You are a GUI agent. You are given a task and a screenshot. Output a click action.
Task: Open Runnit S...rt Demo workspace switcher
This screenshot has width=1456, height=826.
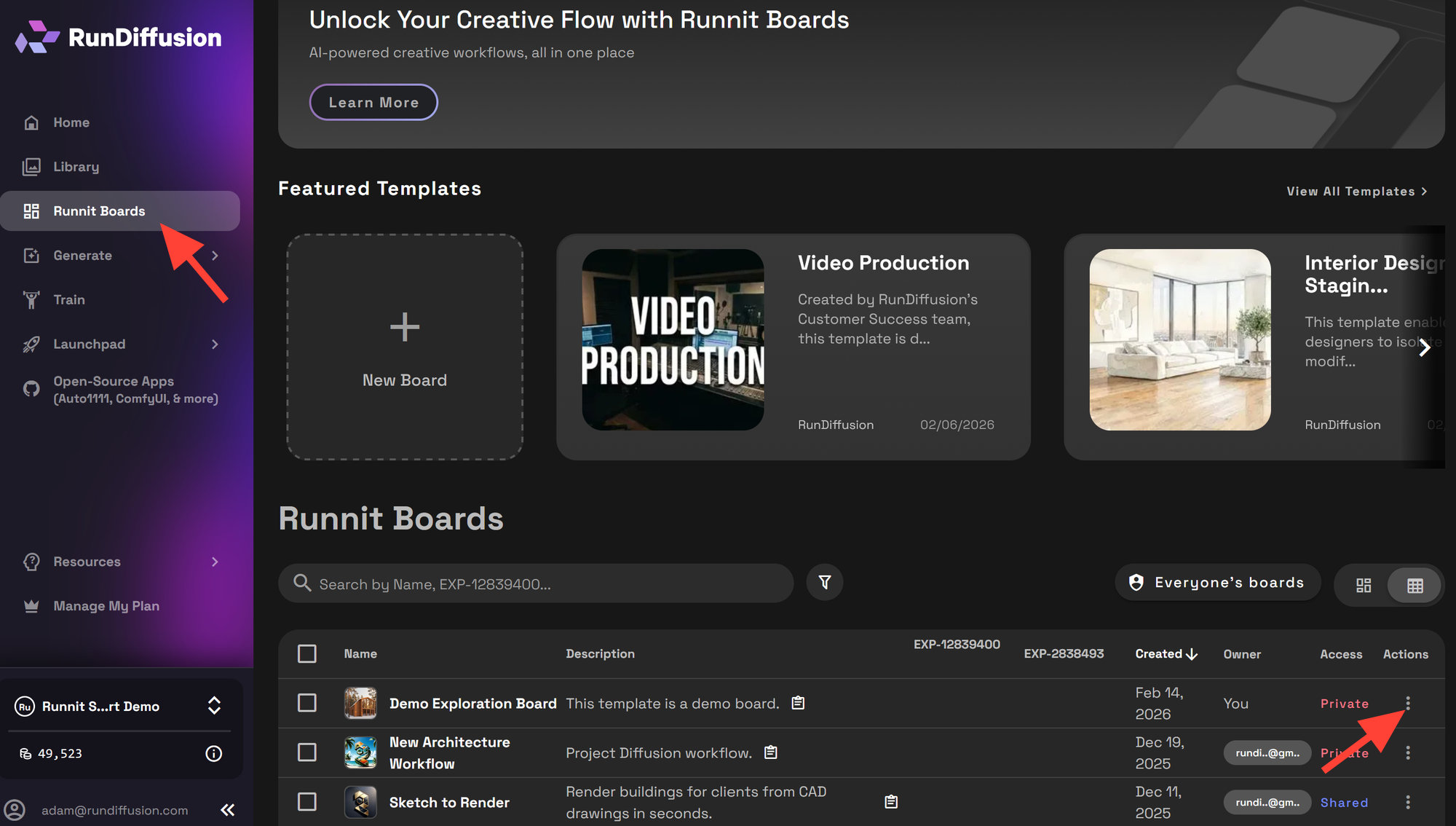213,705
